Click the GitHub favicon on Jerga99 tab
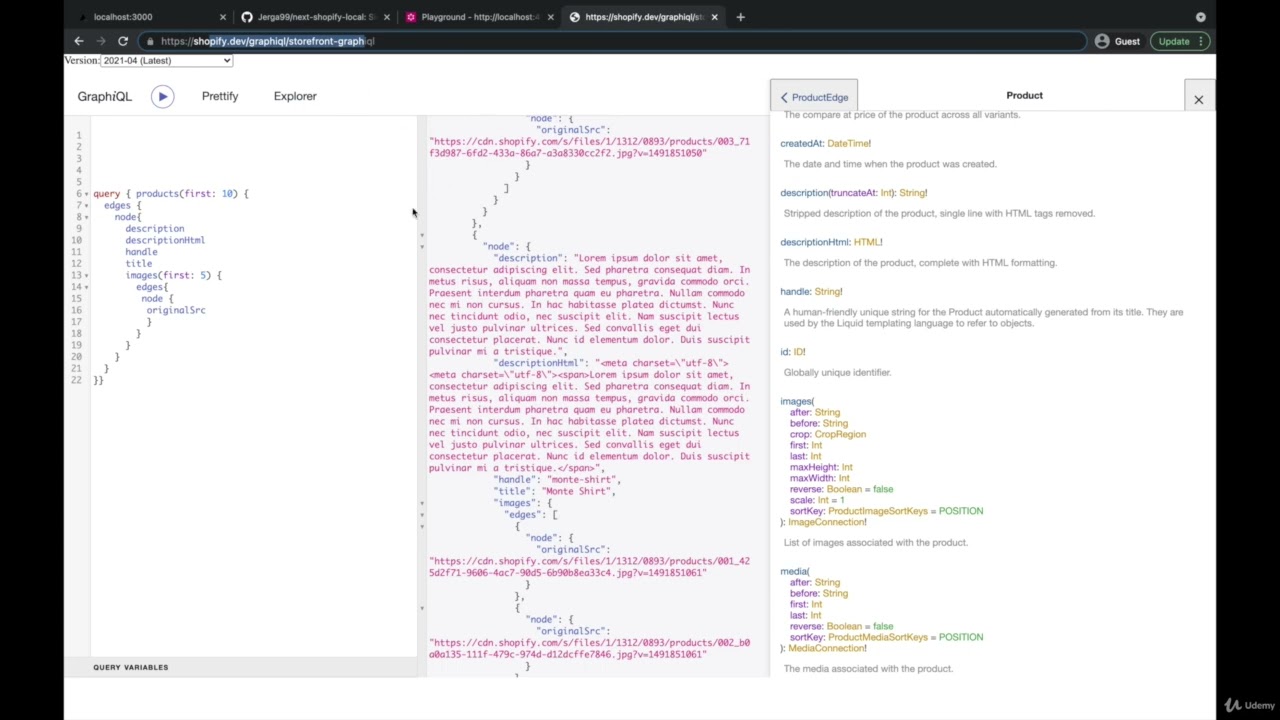 pos(247,17)
